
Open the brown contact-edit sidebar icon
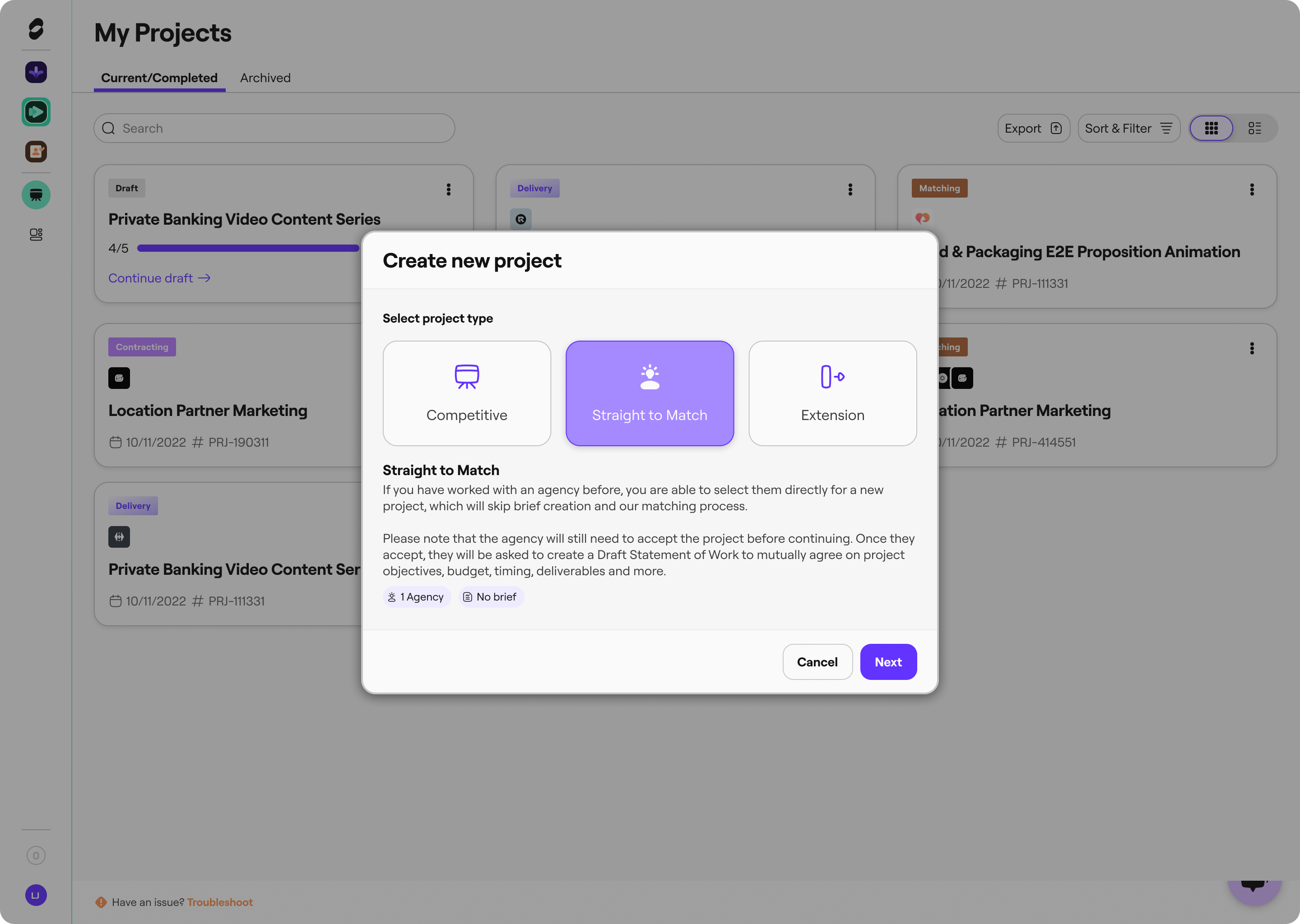pyautogui.click(x=36, y=151)
